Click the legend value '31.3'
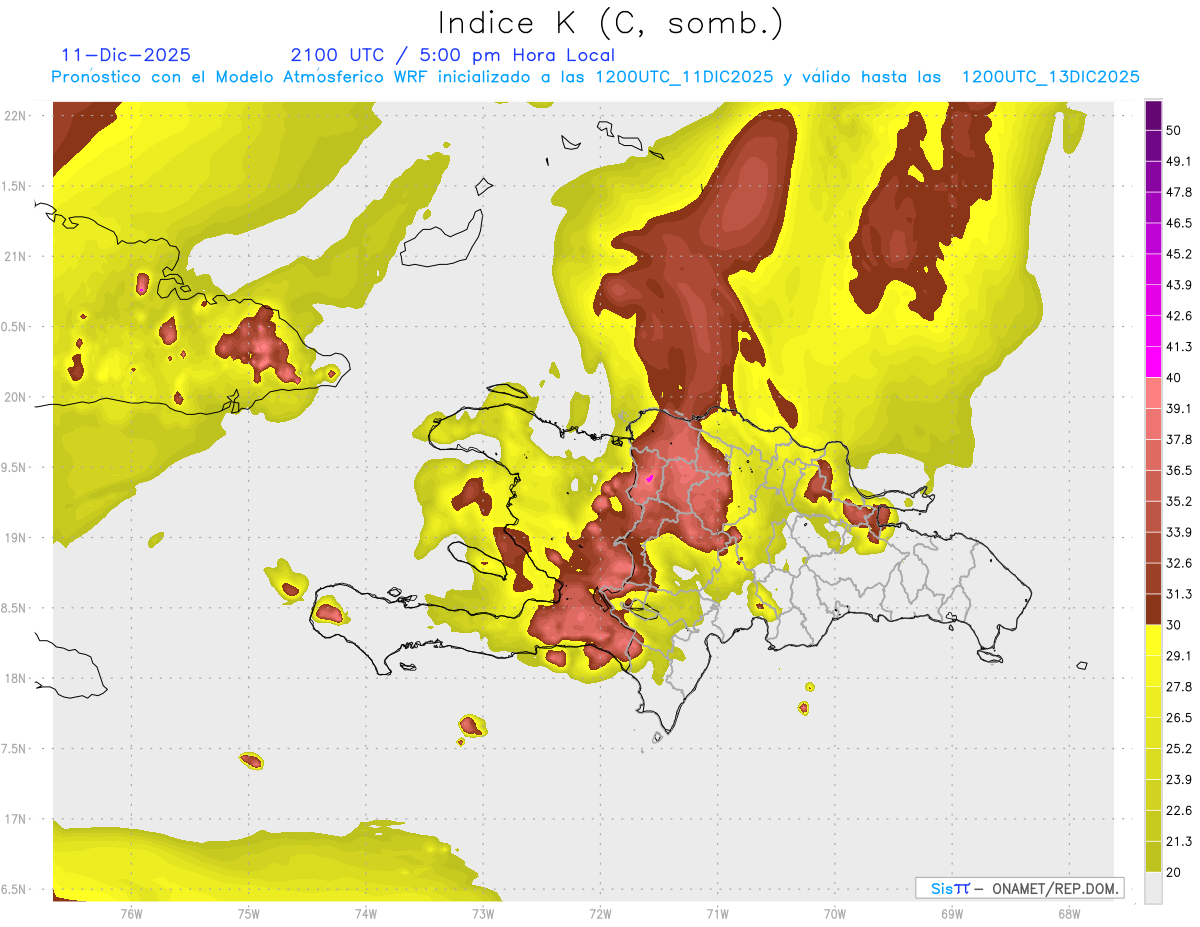Image resolution: width=1200 pixels, height=927 pixels. (x=1179, y=594)
